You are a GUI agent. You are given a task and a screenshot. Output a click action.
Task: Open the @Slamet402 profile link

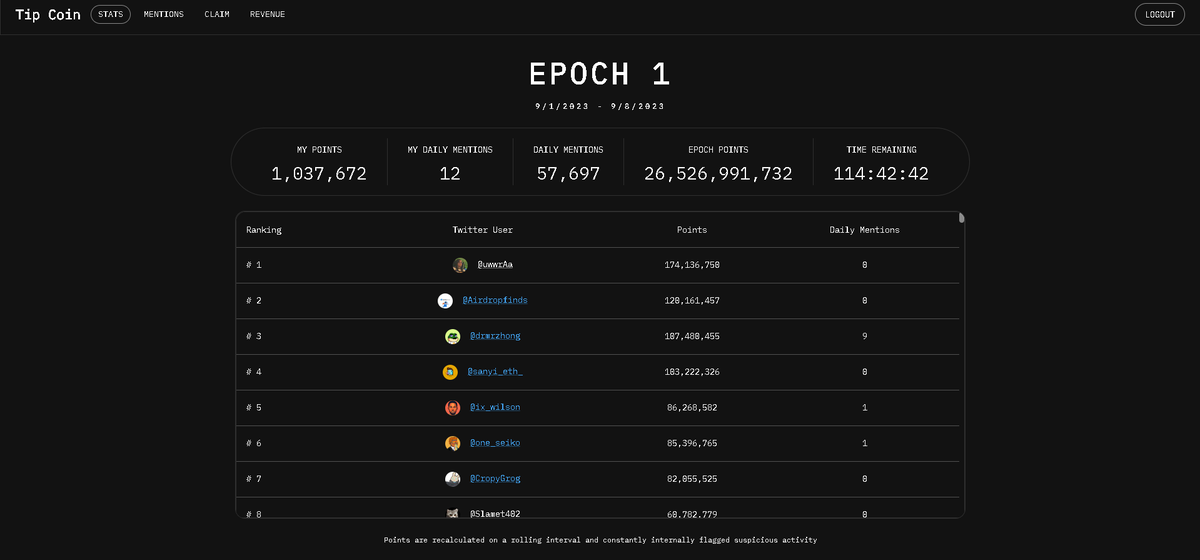[x=495, y=514]
